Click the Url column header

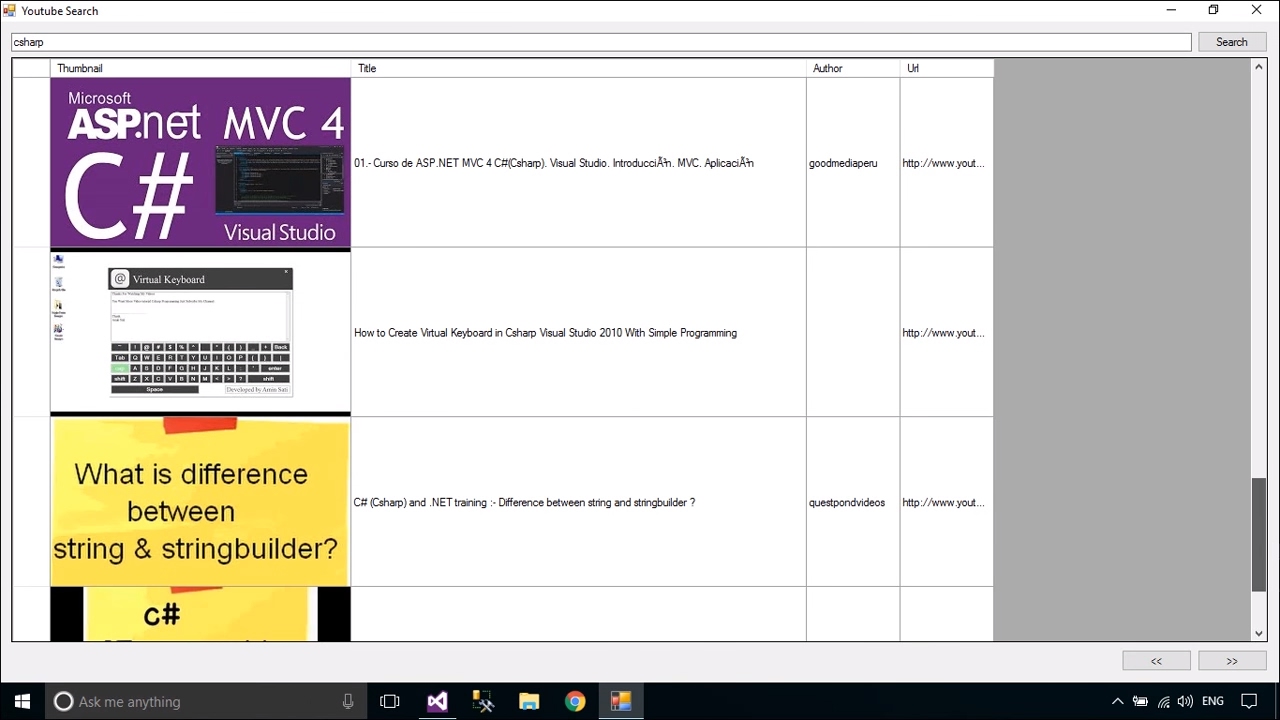pos(946,68)
